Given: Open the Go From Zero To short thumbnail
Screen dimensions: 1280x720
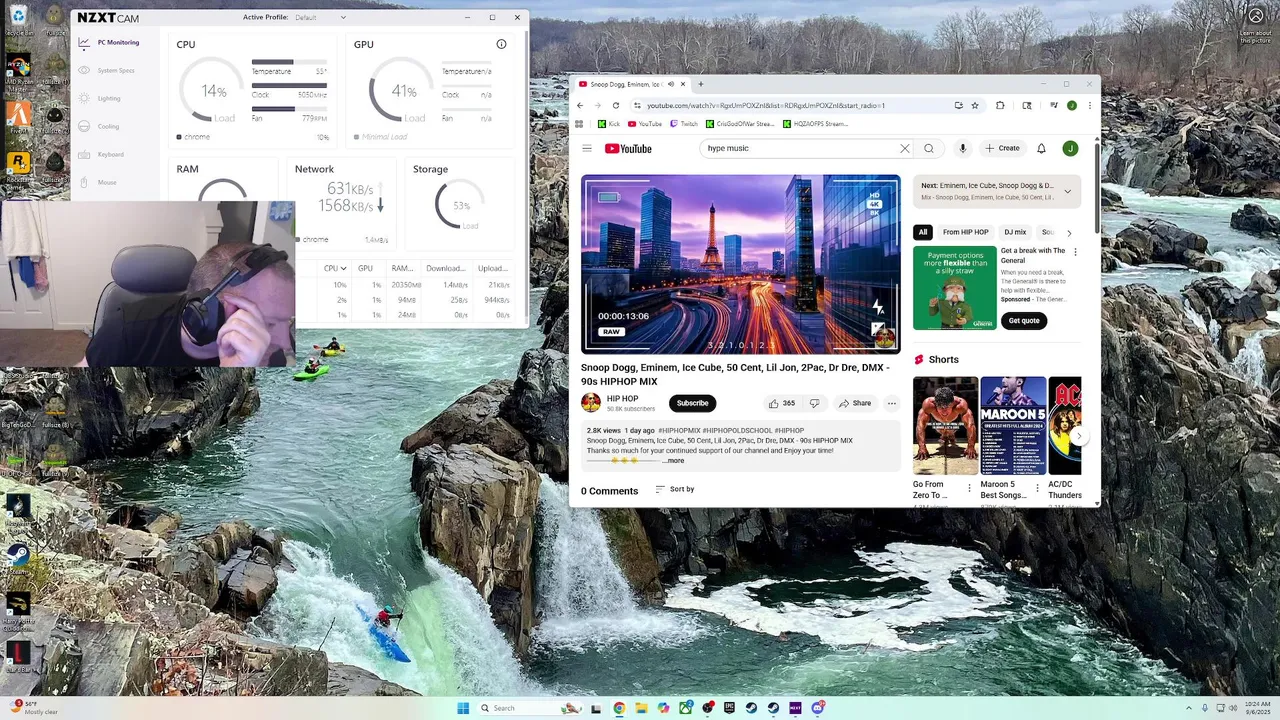Looking at the screenshot, I should [x=946, y=425].
